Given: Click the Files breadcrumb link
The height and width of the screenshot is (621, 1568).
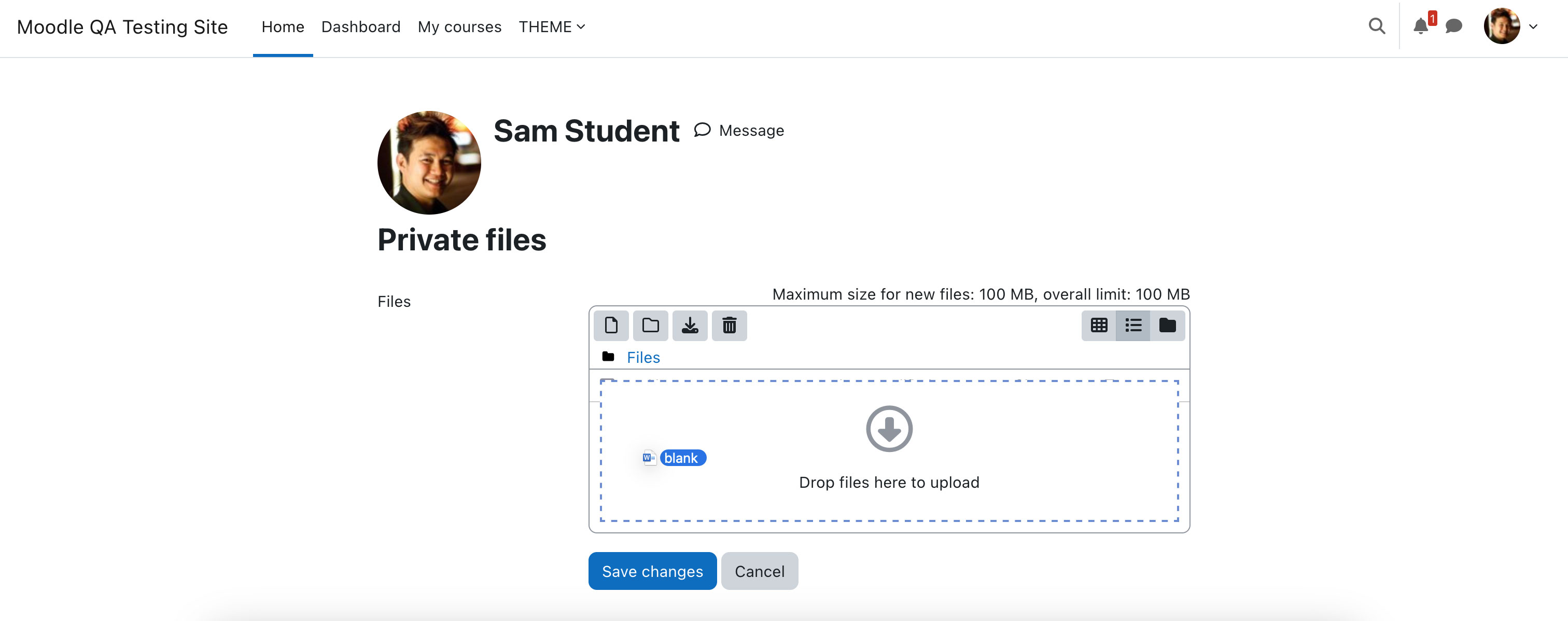Looking at the screenshot, I should (x=643, y=357).
